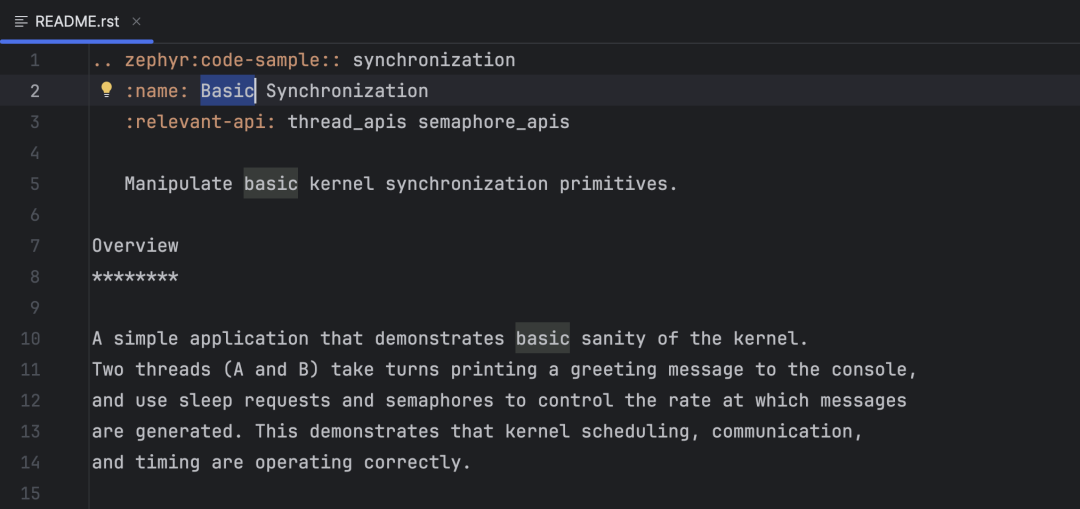The height and width of the screenshot is (509, 1080).
Task: Click the word "greeting" on line 11
Action: [x=613, y=370]
